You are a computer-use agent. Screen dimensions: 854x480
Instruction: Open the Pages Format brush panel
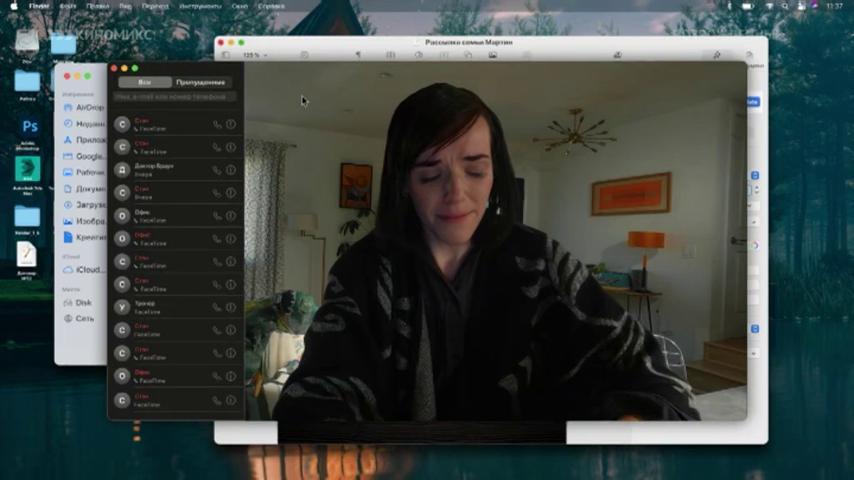pos(717,55)
